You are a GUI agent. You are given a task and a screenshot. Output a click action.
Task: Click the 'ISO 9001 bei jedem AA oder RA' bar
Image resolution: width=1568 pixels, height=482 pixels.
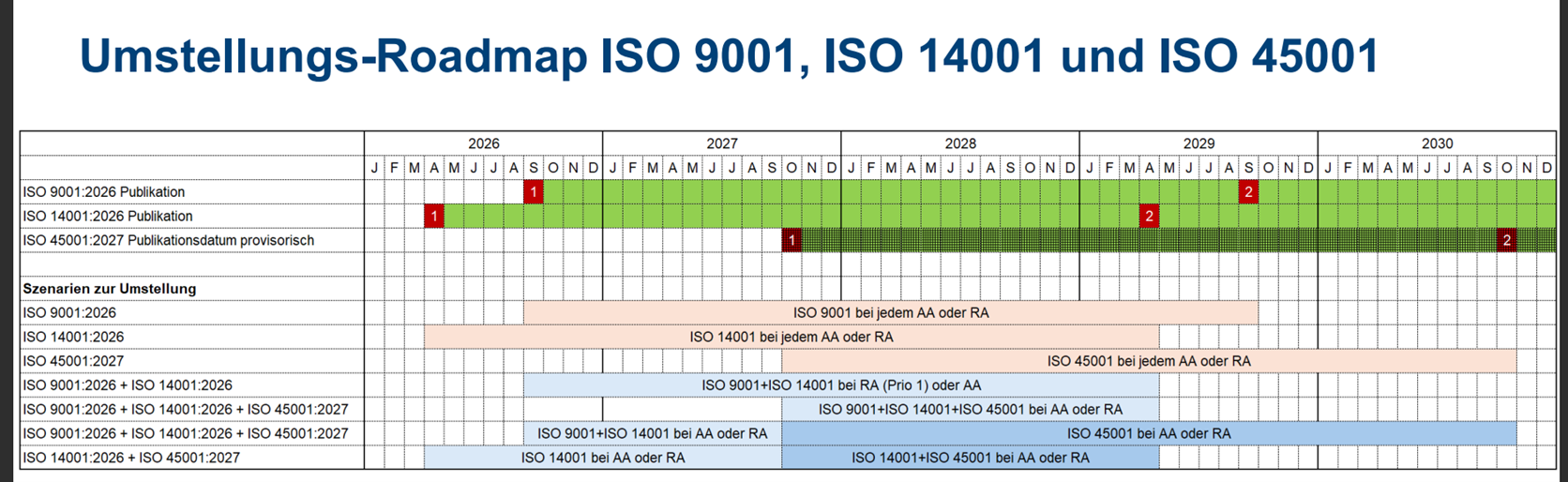[x=890, y=313]
